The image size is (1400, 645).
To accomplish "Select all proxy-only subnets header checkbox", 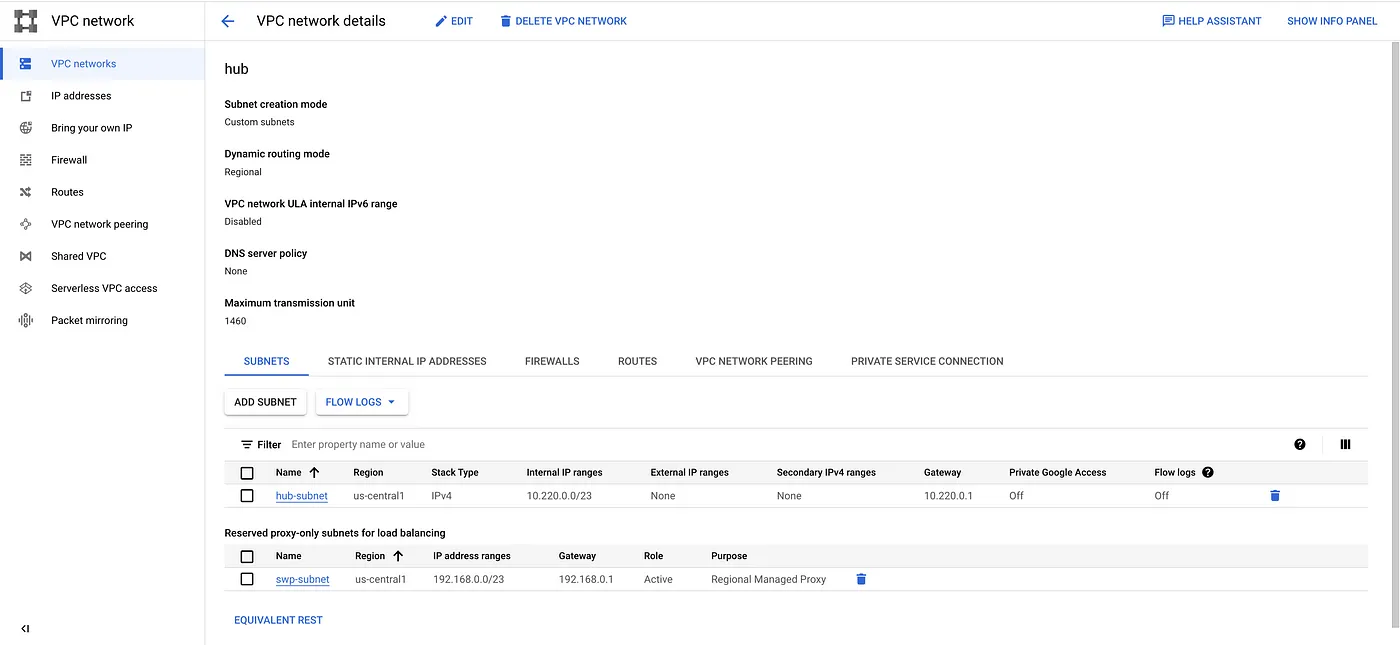I will coord(247,556).
